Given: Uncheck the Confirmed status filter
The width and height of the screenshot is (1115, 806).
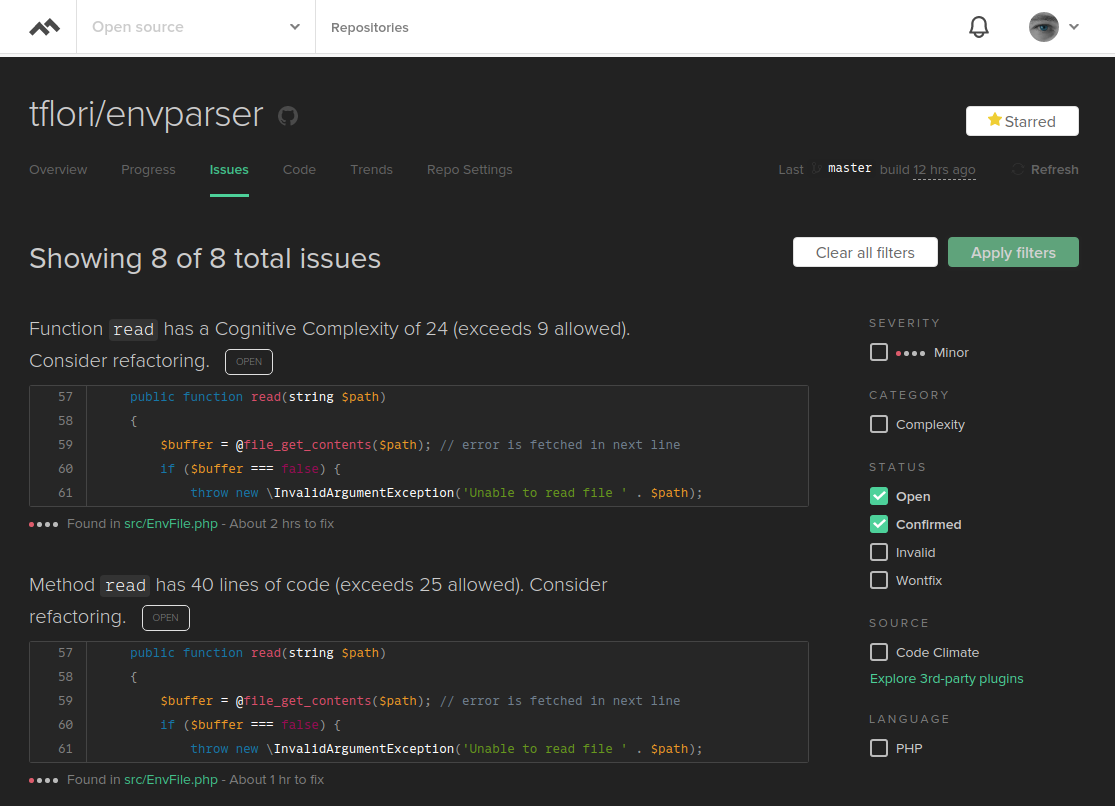Looking at the screenshot, I should tap(879, 524).
